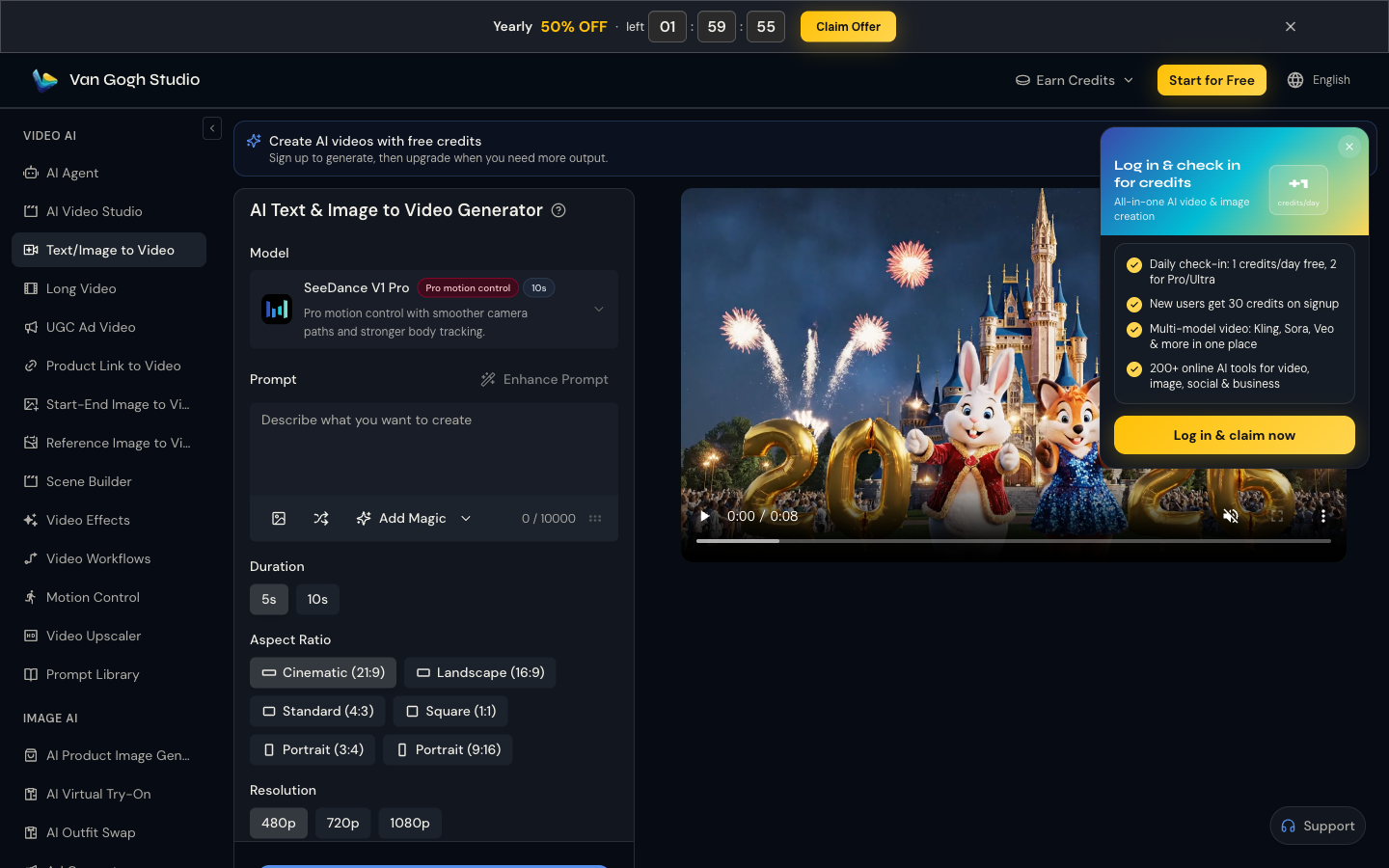Open the English language selector
The height and width of the screenshot is (868, 1389).
[x=1319, y=80]
